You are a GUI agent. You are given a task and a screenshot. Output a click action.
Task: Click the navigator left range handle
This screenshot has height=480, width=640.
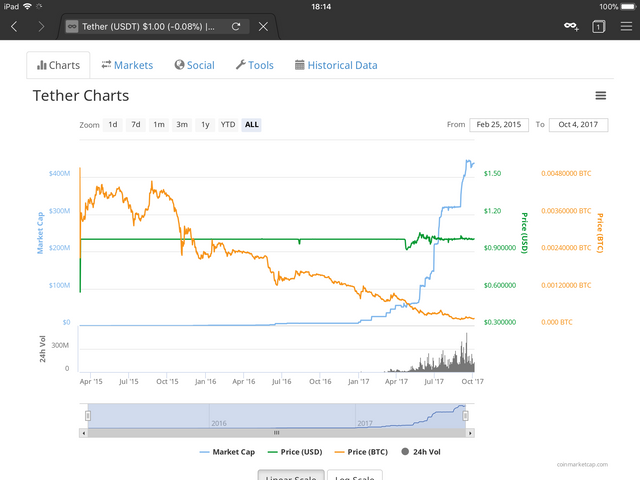coord(88,416)
